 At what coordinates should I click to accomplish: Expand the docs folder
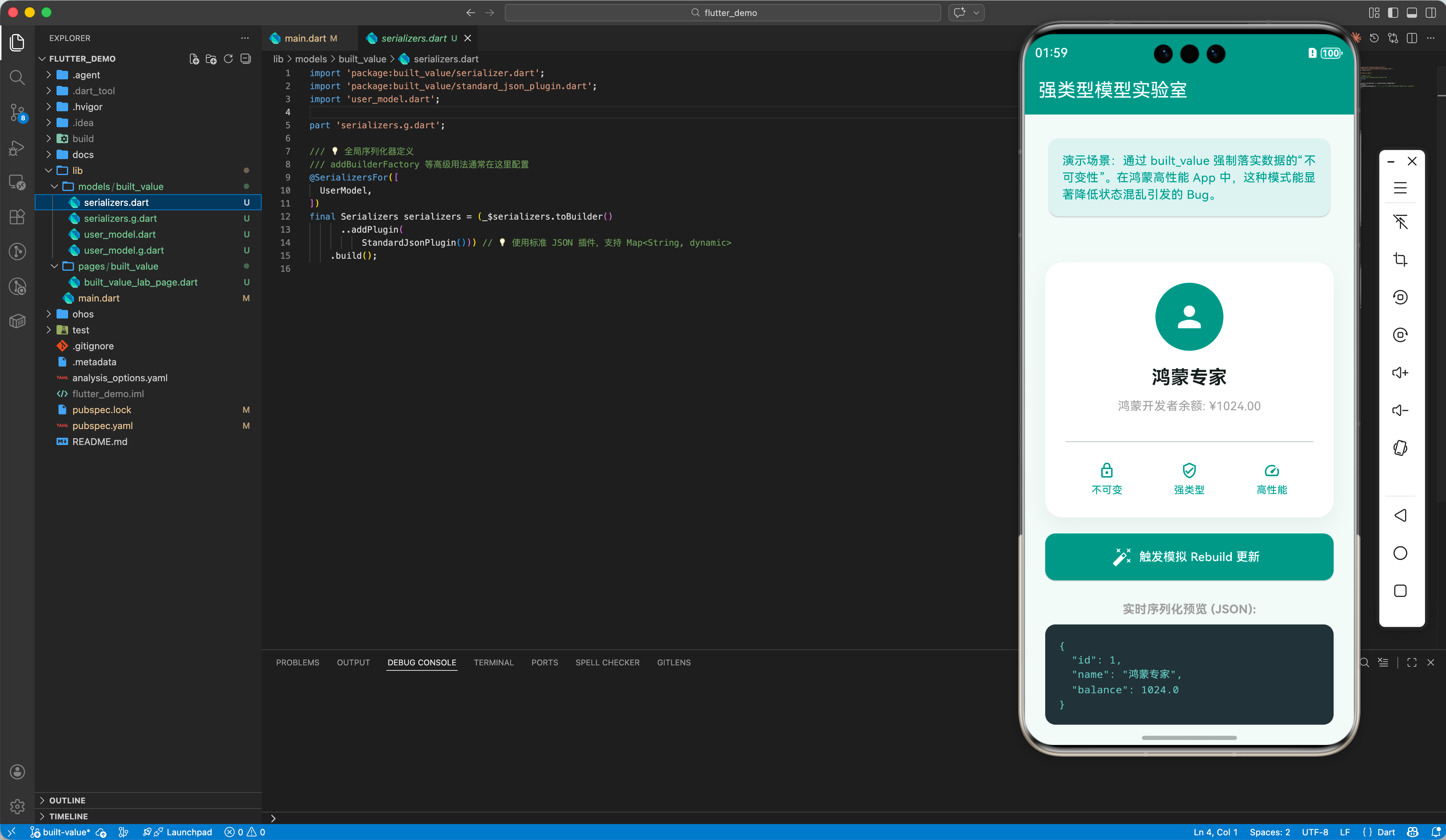[83, 154]
